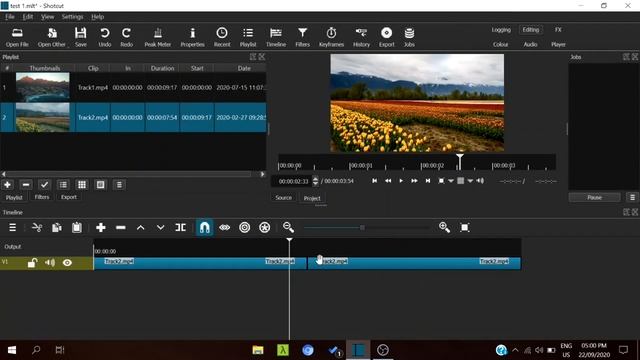640x360 pixels.
Task: Select the Player layout
Action: (558, 44)
